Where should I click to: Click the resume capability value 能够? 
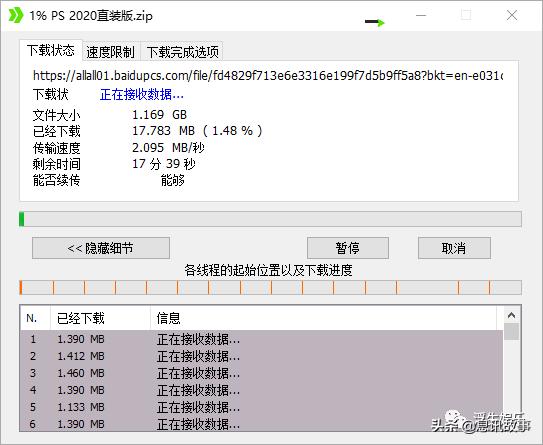point(172,180)
